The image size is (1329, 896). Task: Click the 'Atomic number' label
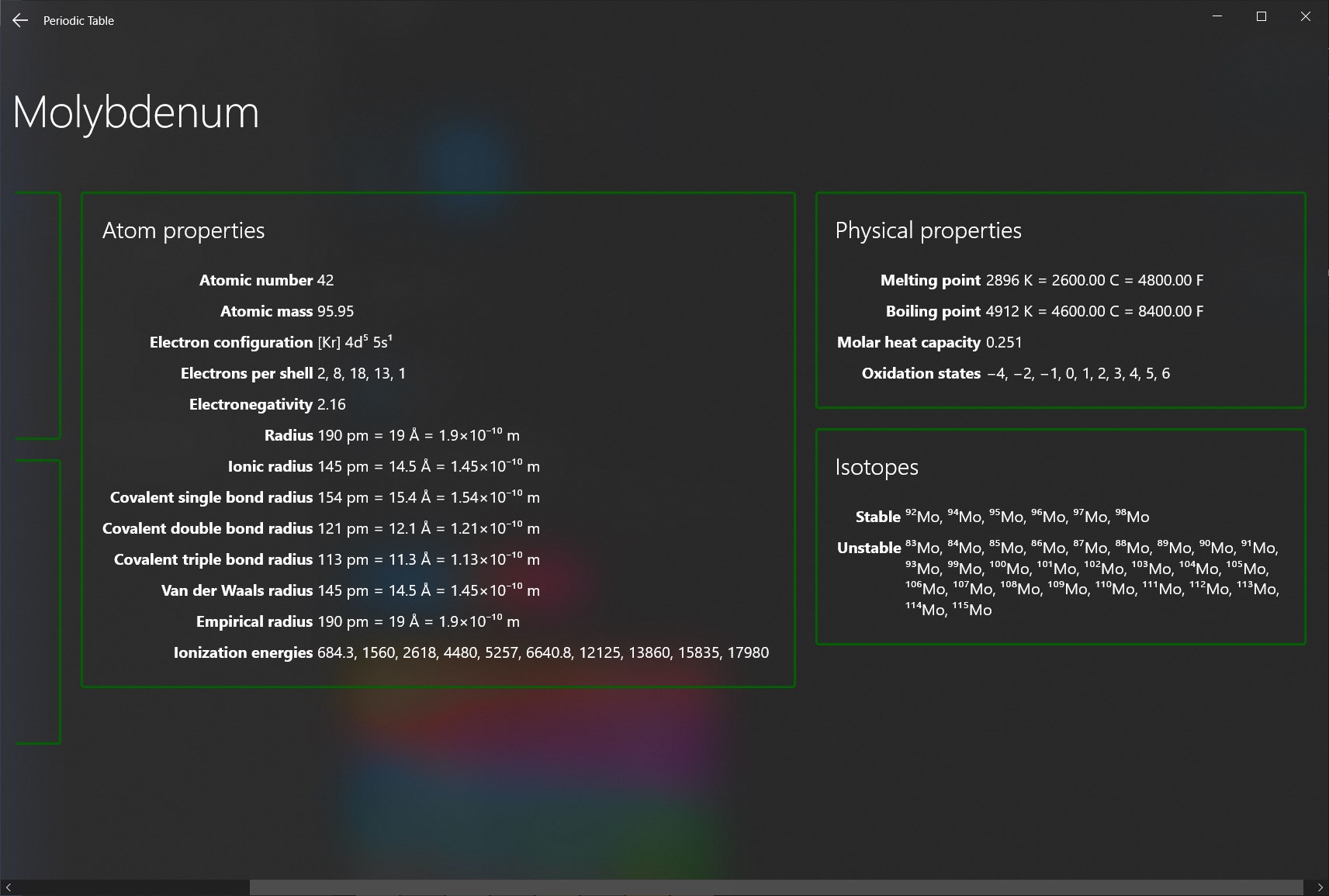click(256, 280)
